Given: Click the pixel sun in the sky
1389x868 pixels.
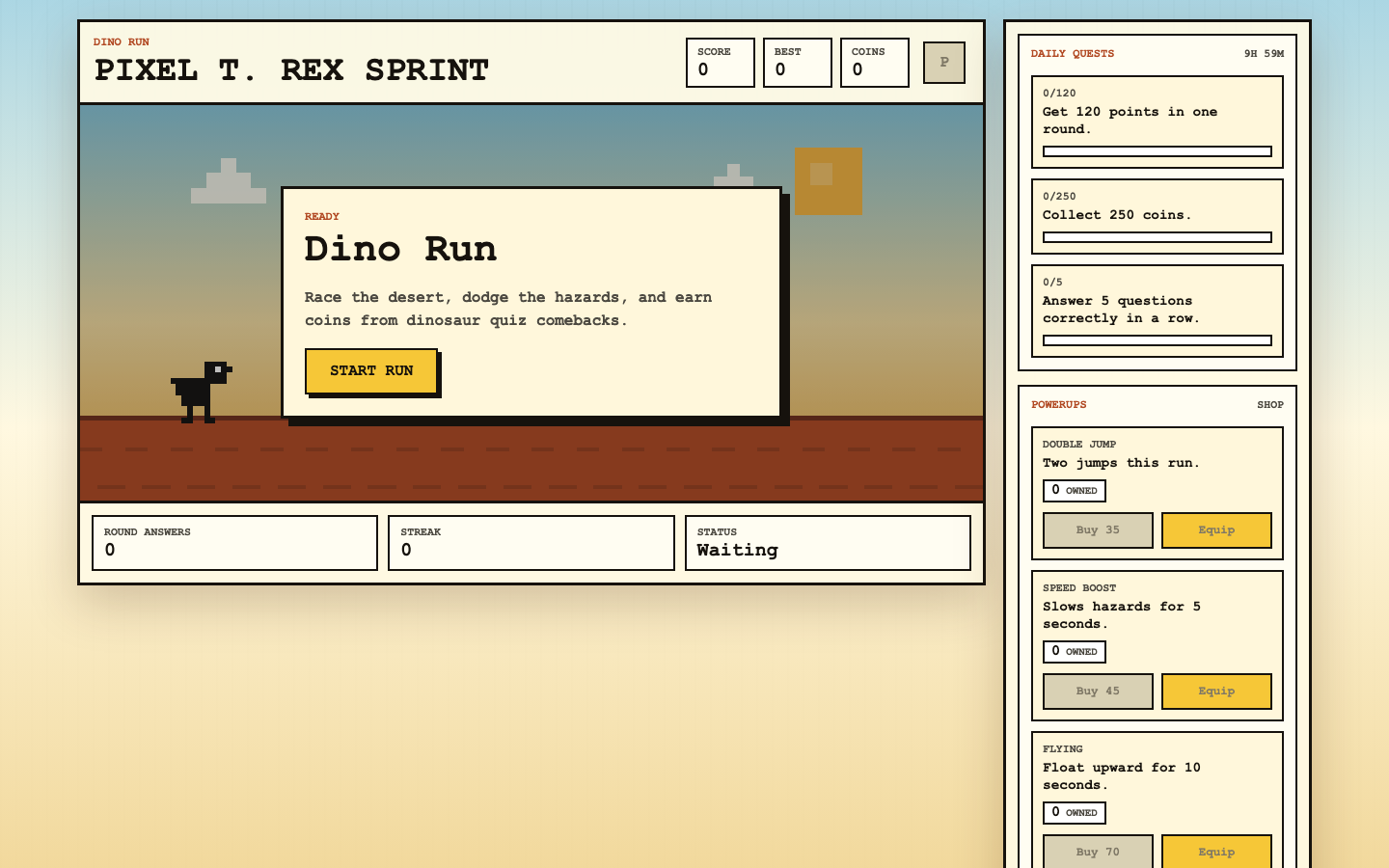Looking at the screenshot, I should [828, 181].
